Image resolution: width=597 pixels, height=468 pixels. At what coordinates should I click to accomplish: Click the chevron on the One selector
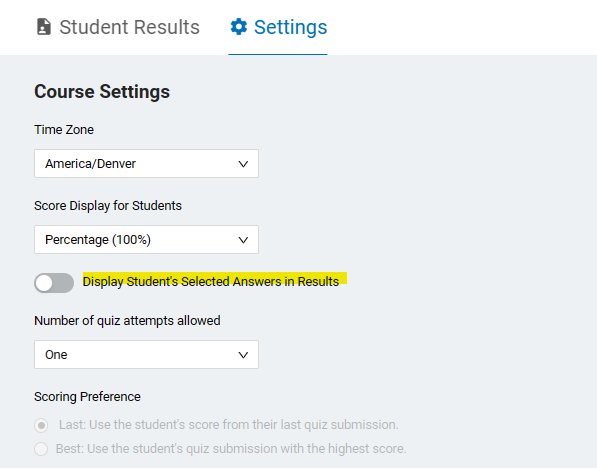[x=243, y=355]
